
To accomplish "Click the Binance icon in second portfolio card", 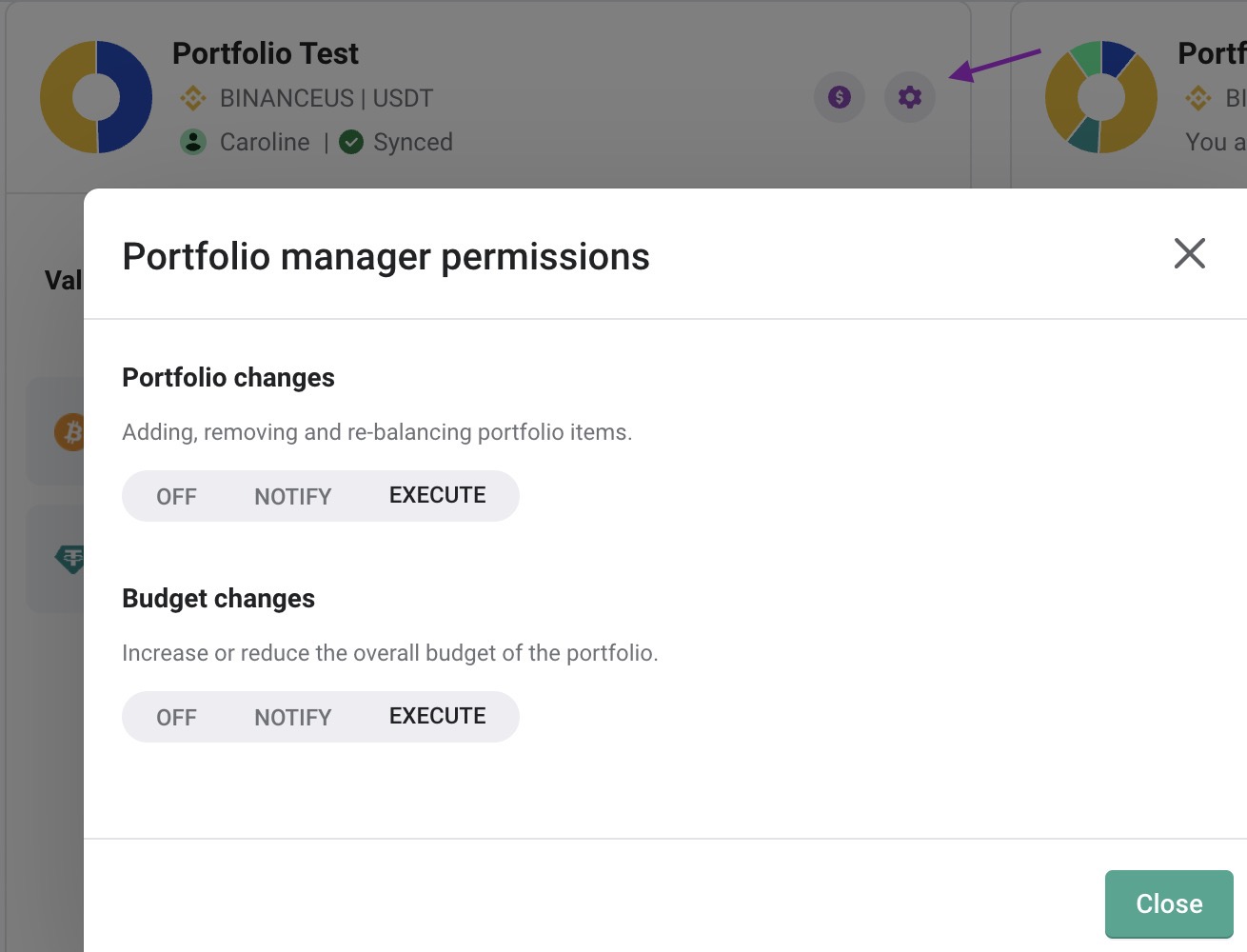I will coord(1198,98).
